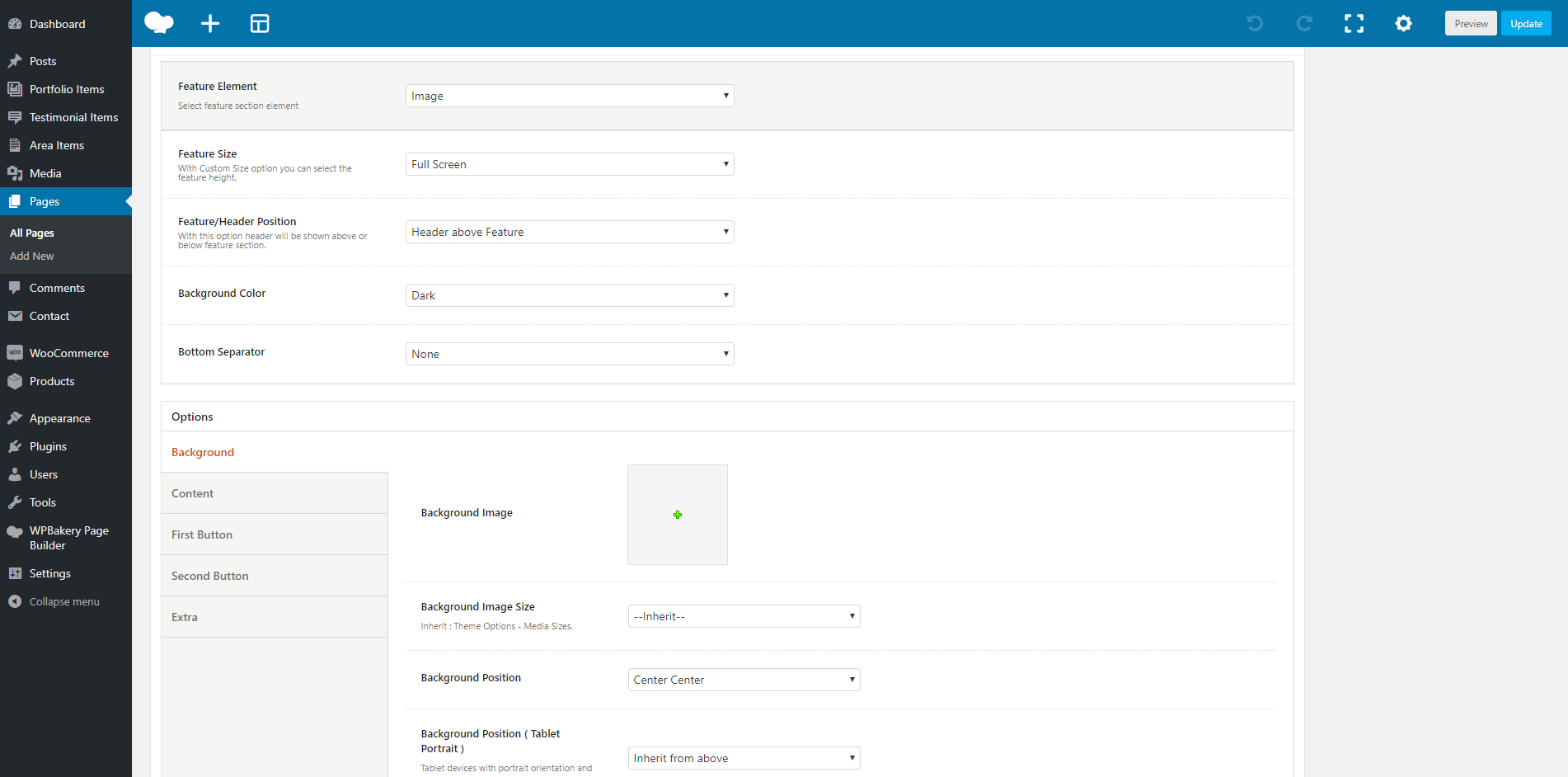
Task: Click the Dashboard gauge icon
Action: click(x=15, y=24)
